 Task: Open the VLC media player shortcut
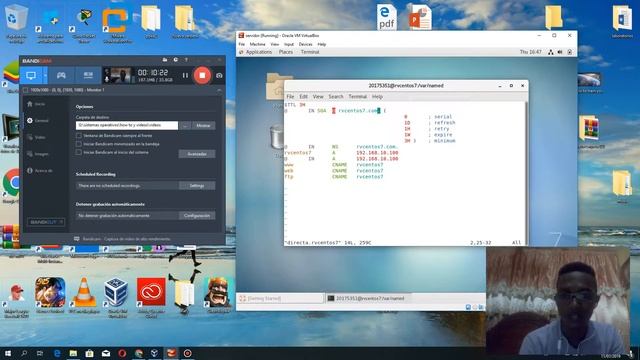click(84, 296)
